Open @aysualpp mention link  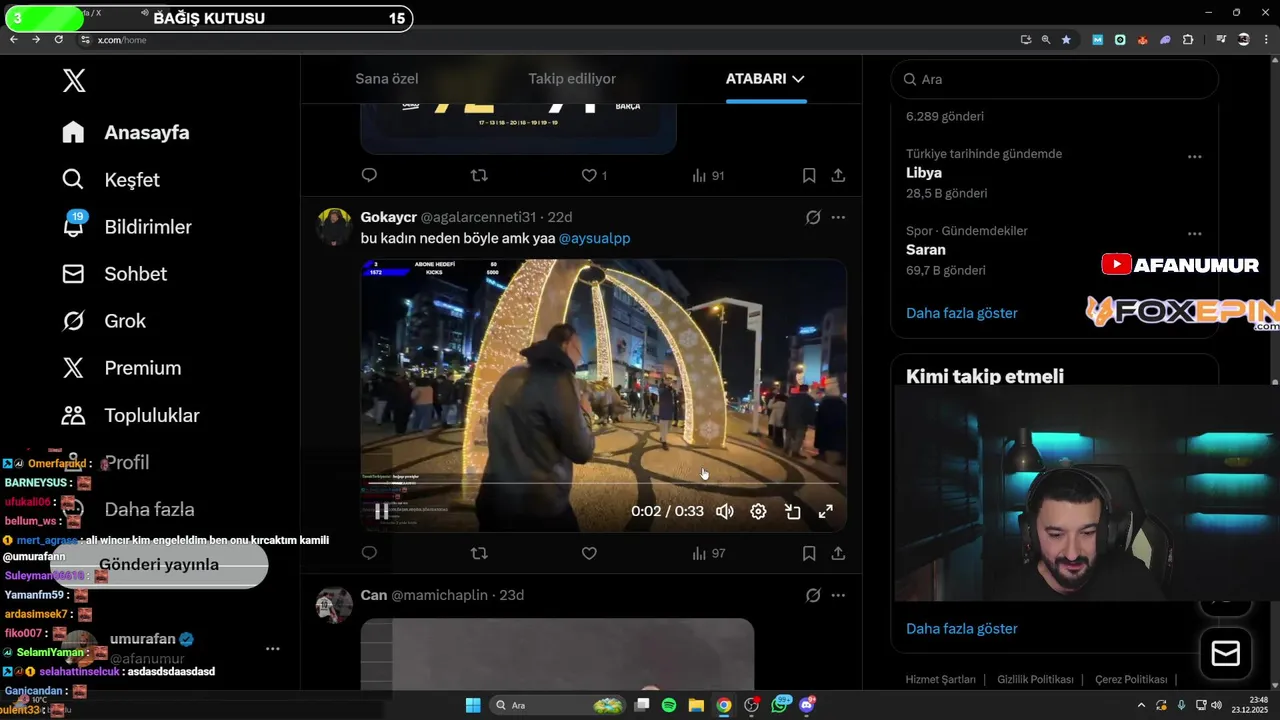[x=594, y=238]
